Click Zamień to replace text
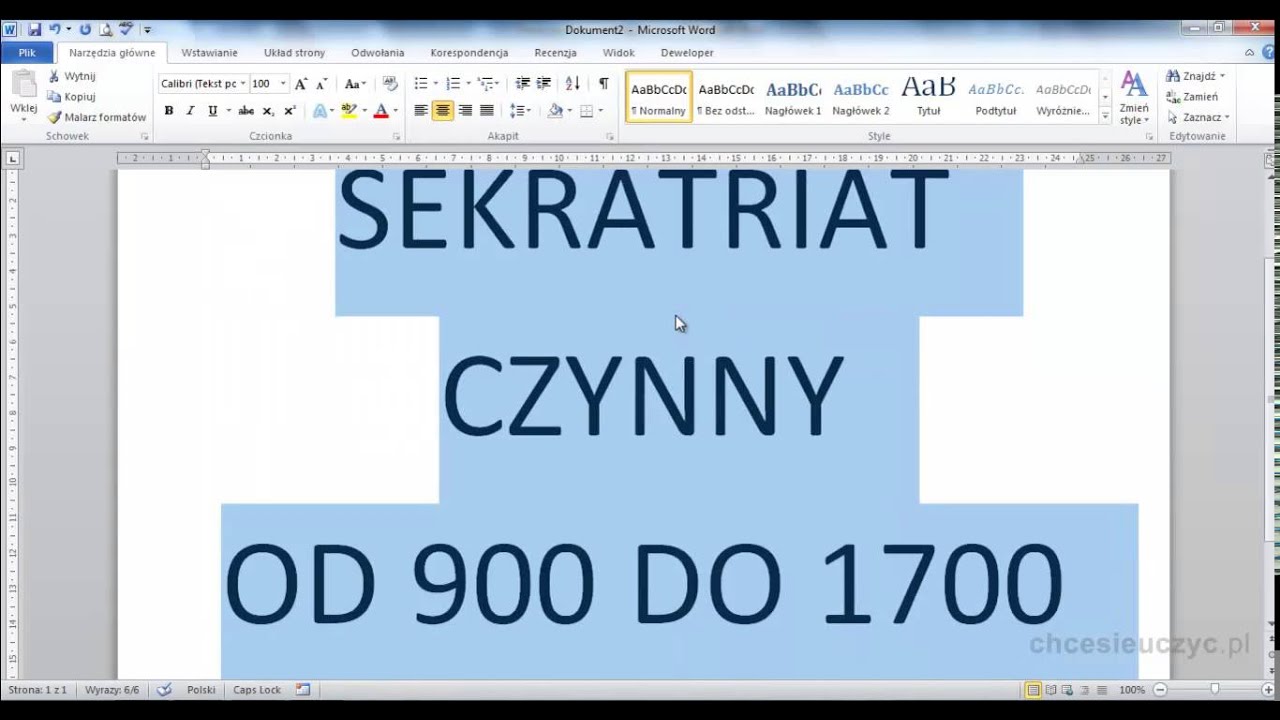1280x720 pixels. [x=1192, y=97]
